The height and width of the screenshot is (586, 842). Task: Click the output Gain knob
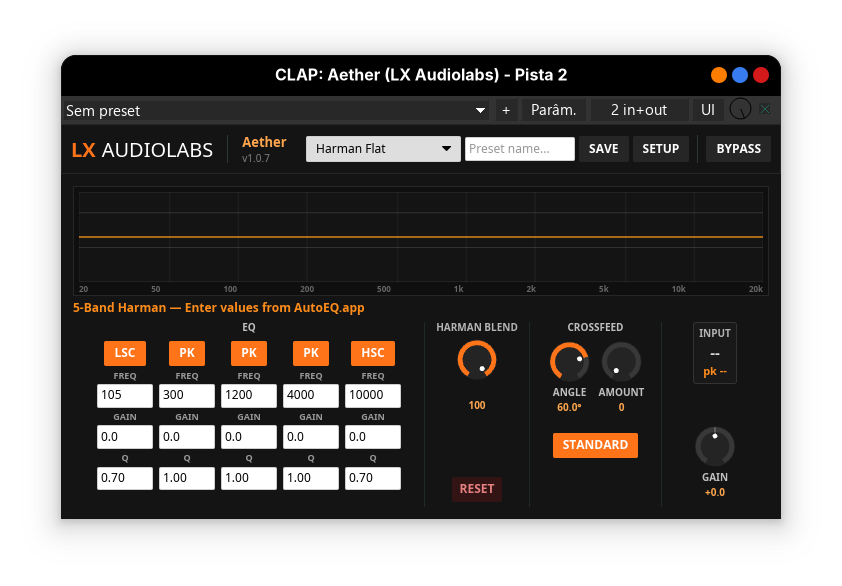coord(715,446)
